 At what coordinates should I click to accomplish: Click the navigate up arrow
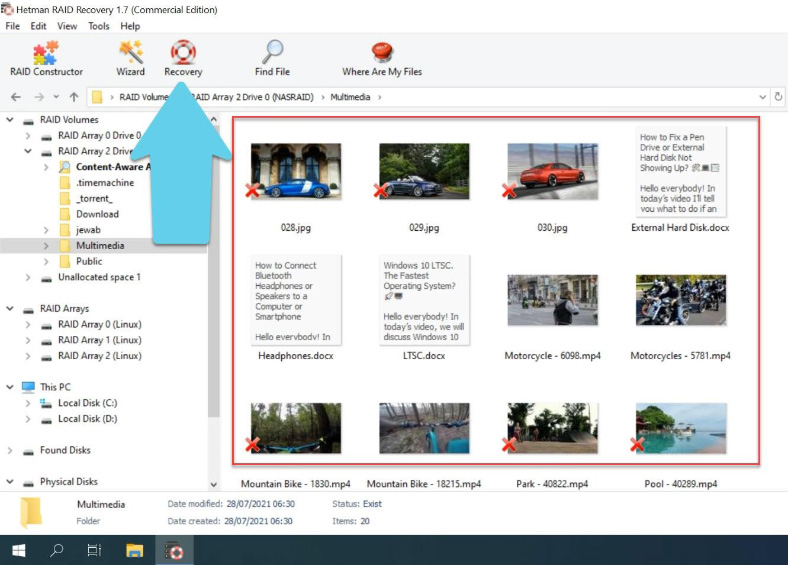click(74, 97)
